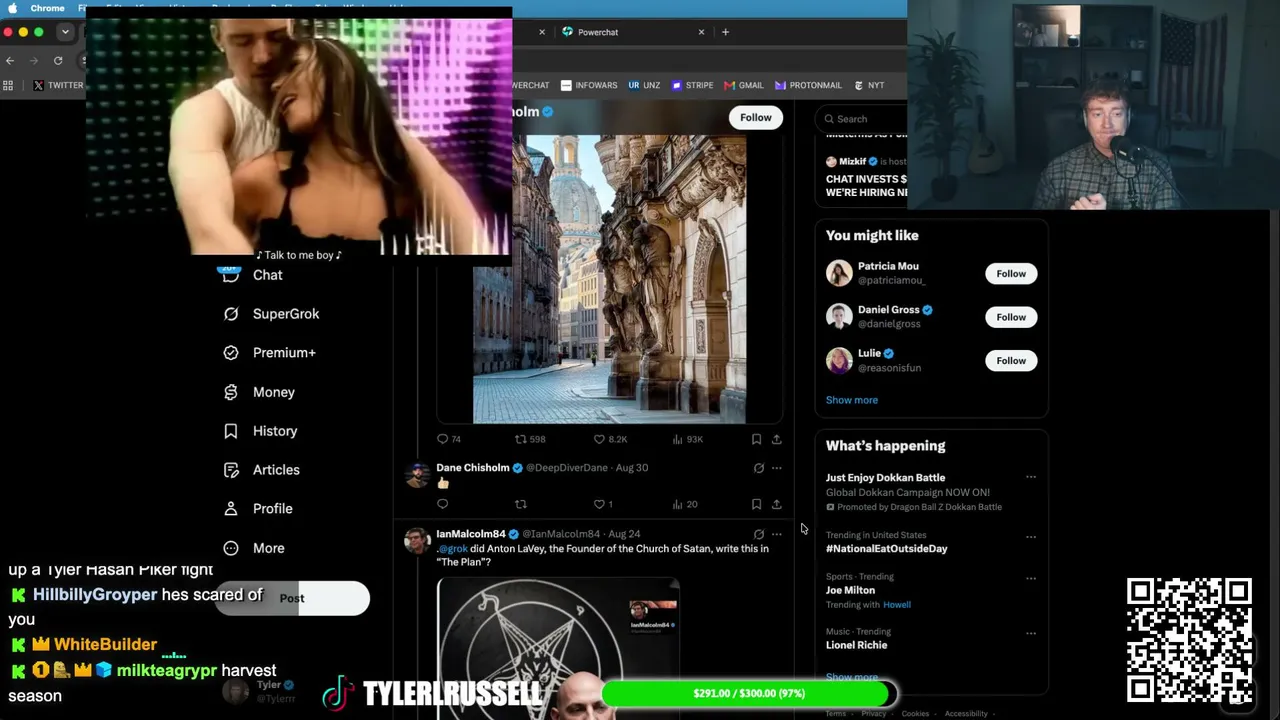This screenshot has width=1280, height=720.
Task: Click the Grok icon on IanMalcolm84's post
Action: pos(758,534)
